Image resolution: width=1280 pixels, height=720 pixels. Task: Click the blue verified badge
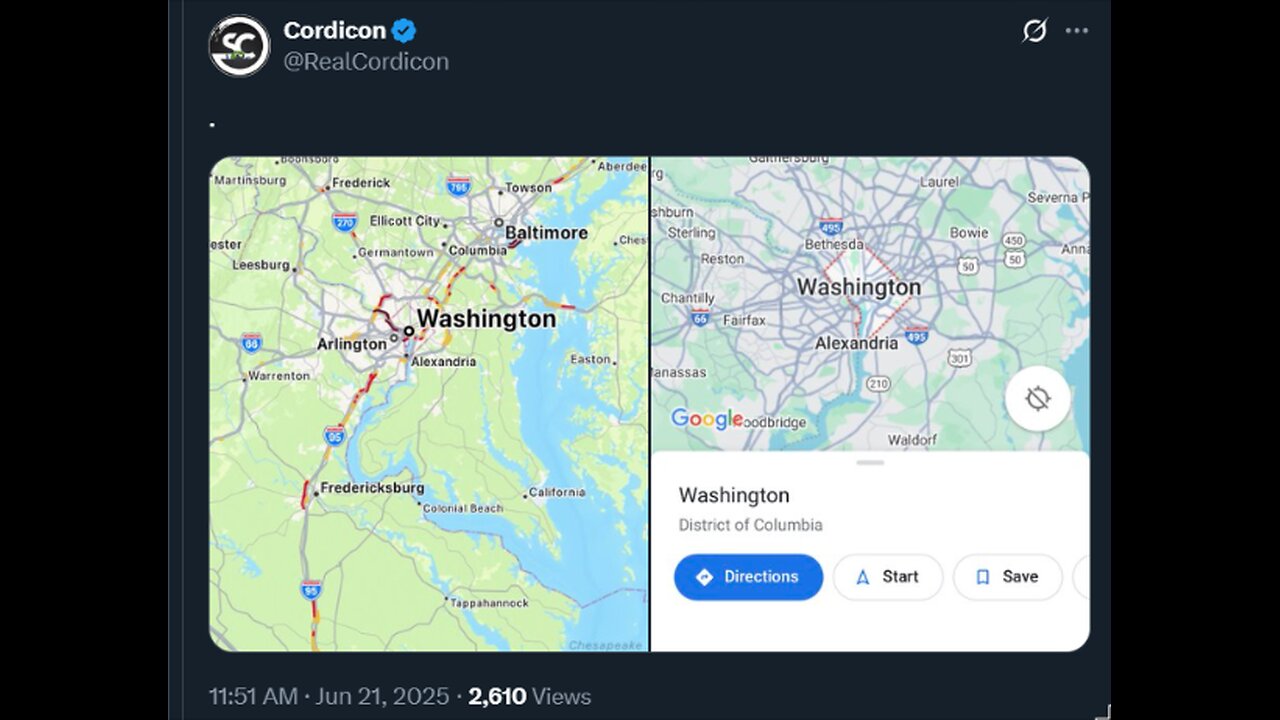404,31
